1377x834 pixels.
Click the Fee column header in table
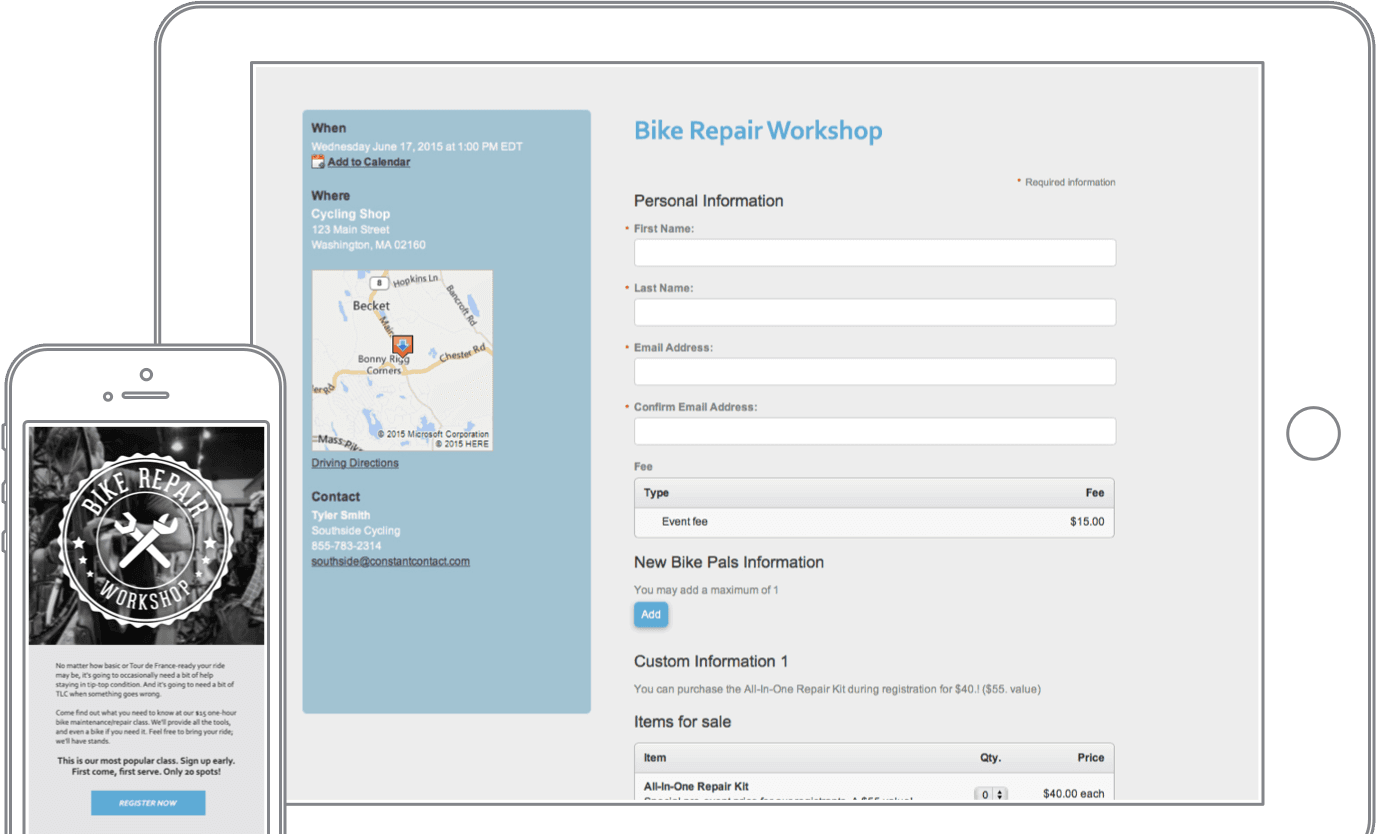pos(1095,493)
